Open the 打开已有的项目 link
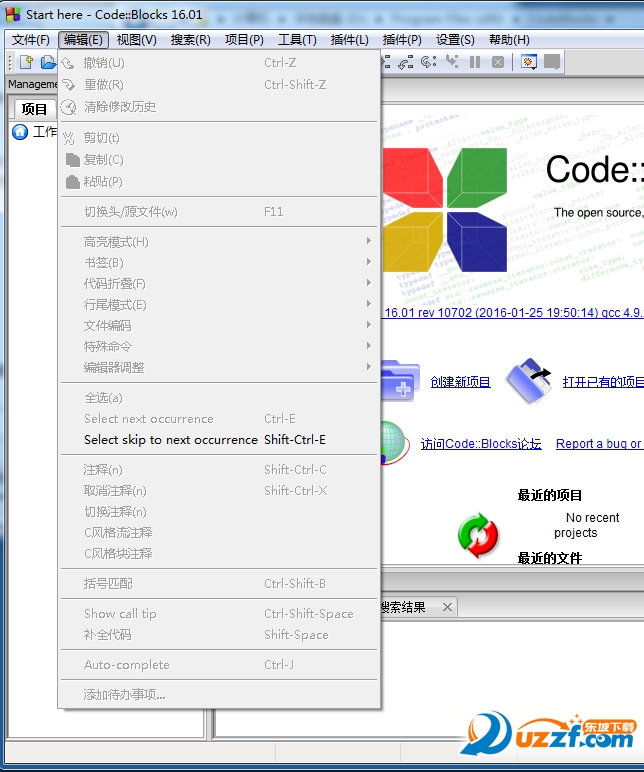The width and height of the screenshot is (644, 772). 603,382
